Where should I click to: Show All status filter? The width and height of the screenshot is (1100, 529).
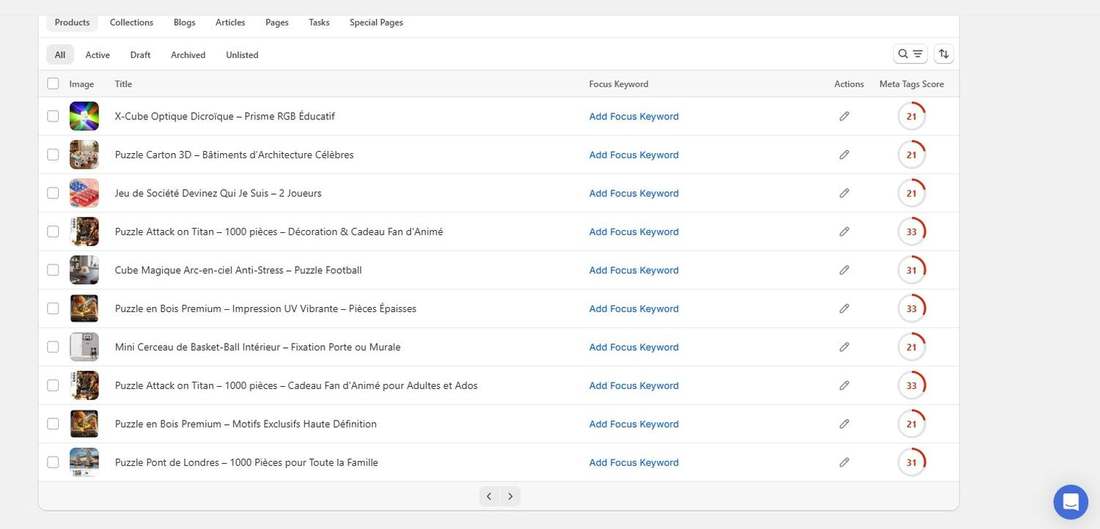coord(60,55)
